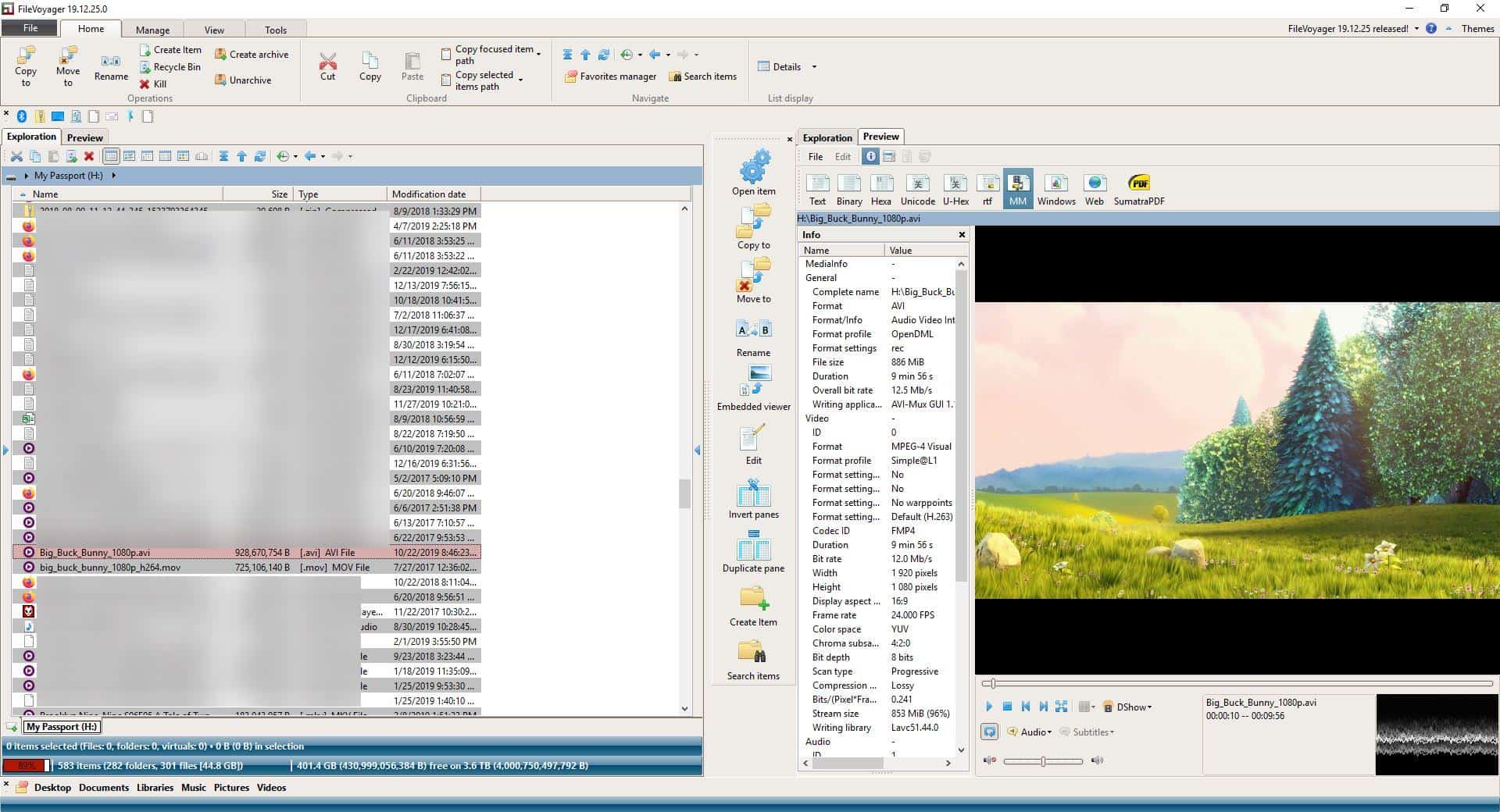Mute the audio with the speaker icon
The width and height of the screenshot is (1500, 812).
(989, 760)
